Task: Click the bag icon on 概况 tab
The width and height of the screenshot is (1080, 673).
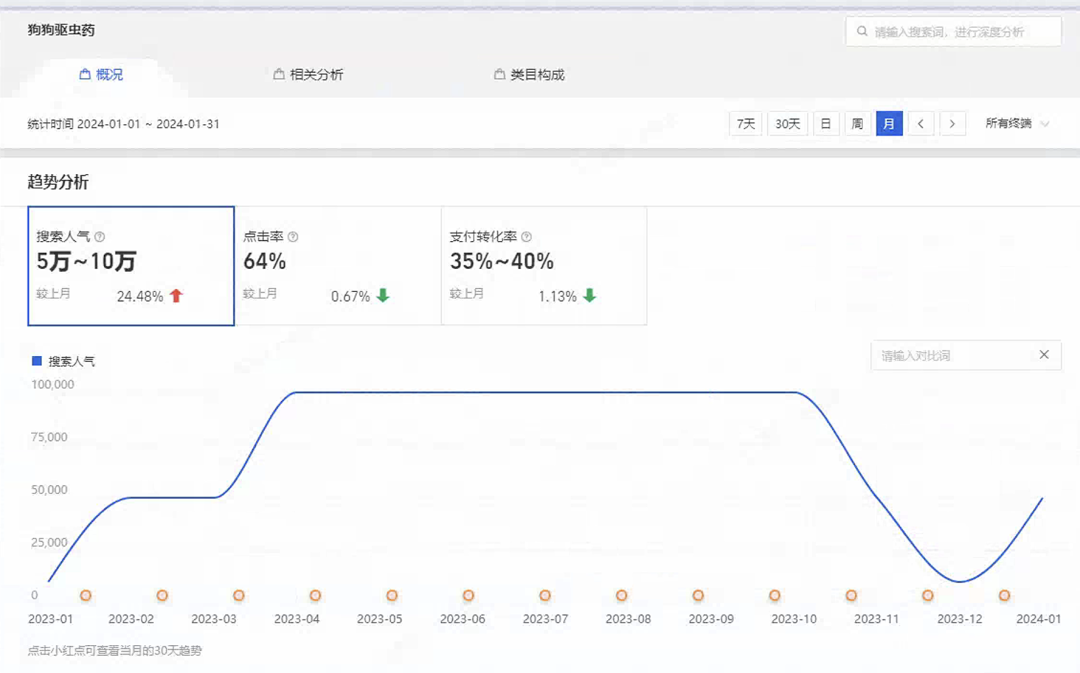Action: pos(85,74)
